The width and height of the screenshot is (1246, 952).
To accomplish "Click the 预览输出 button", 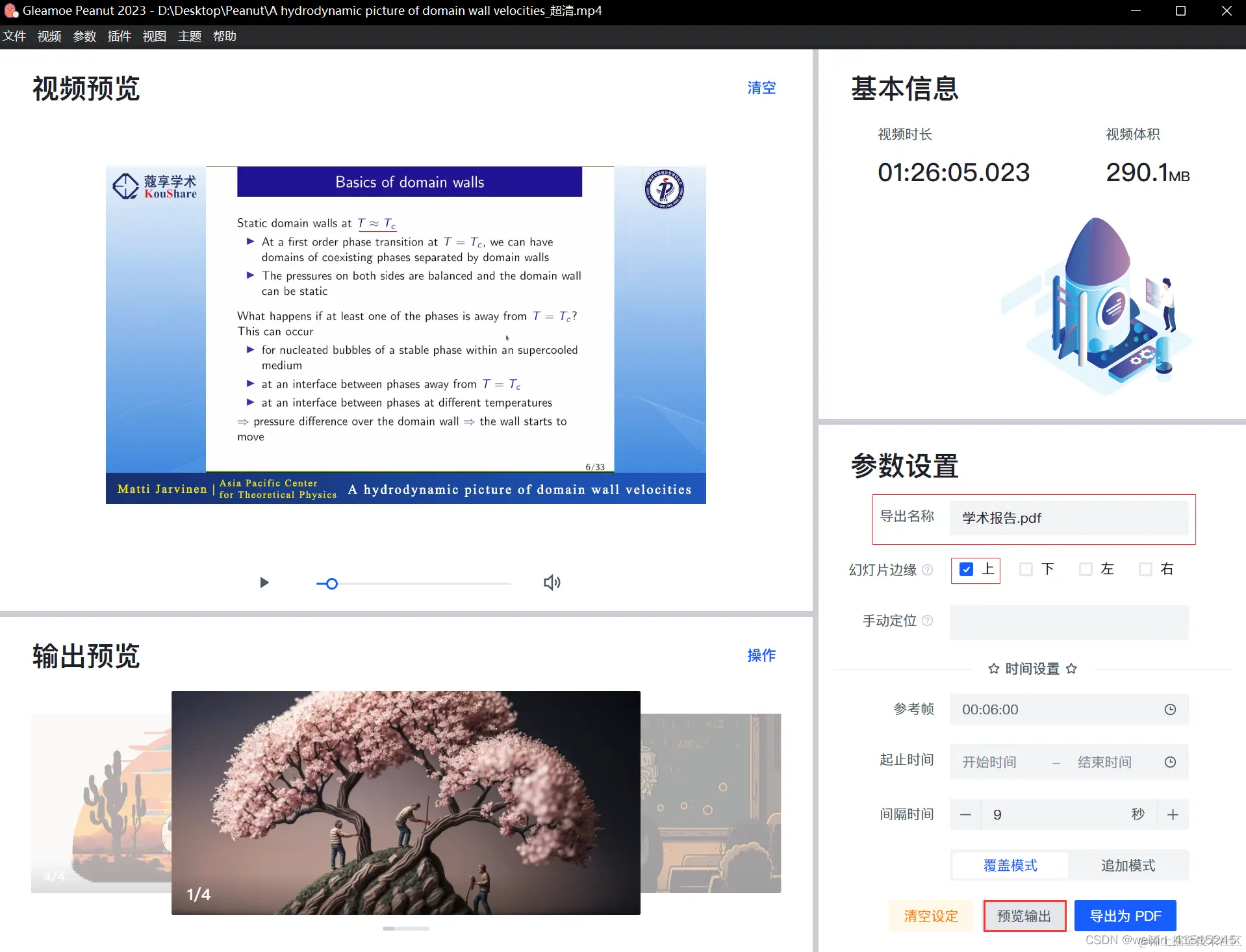I will pyautogui.click(x=1024, y=915).
